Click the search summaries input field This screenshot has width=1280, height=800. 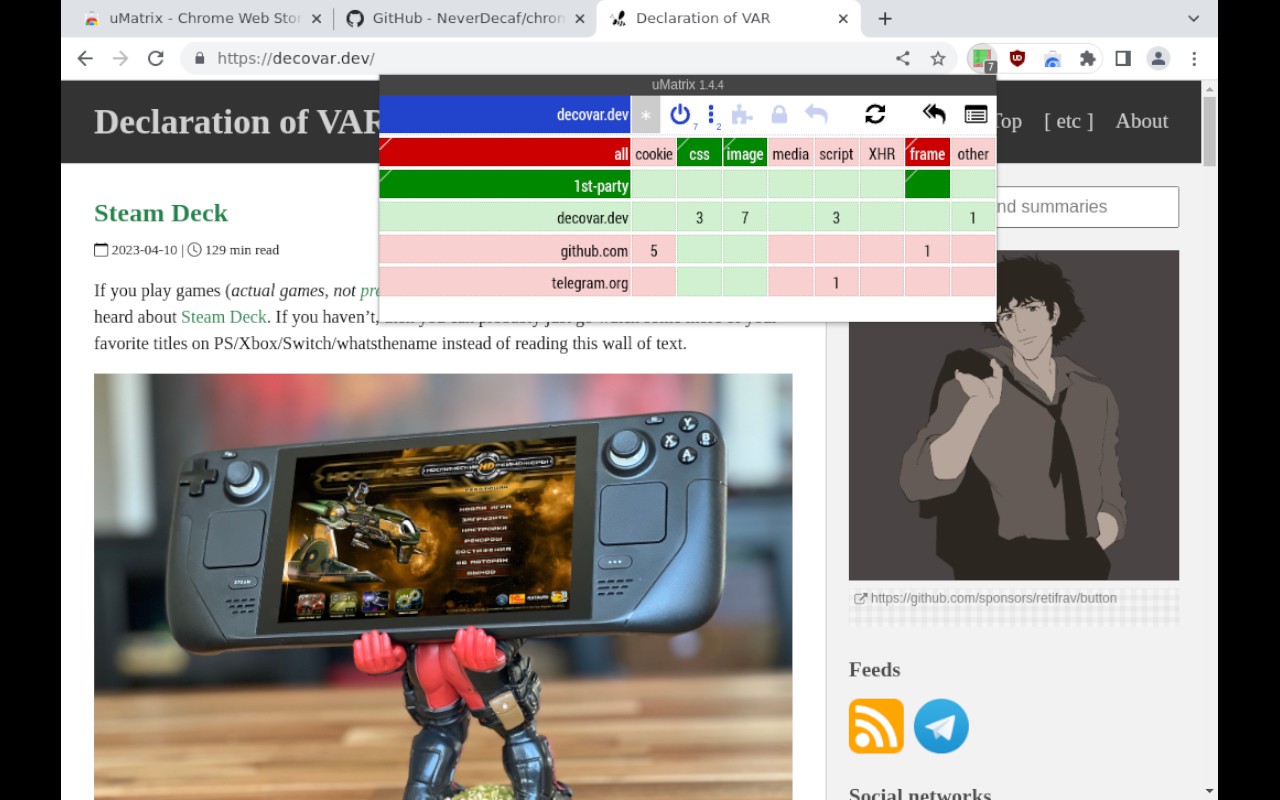1088,207
